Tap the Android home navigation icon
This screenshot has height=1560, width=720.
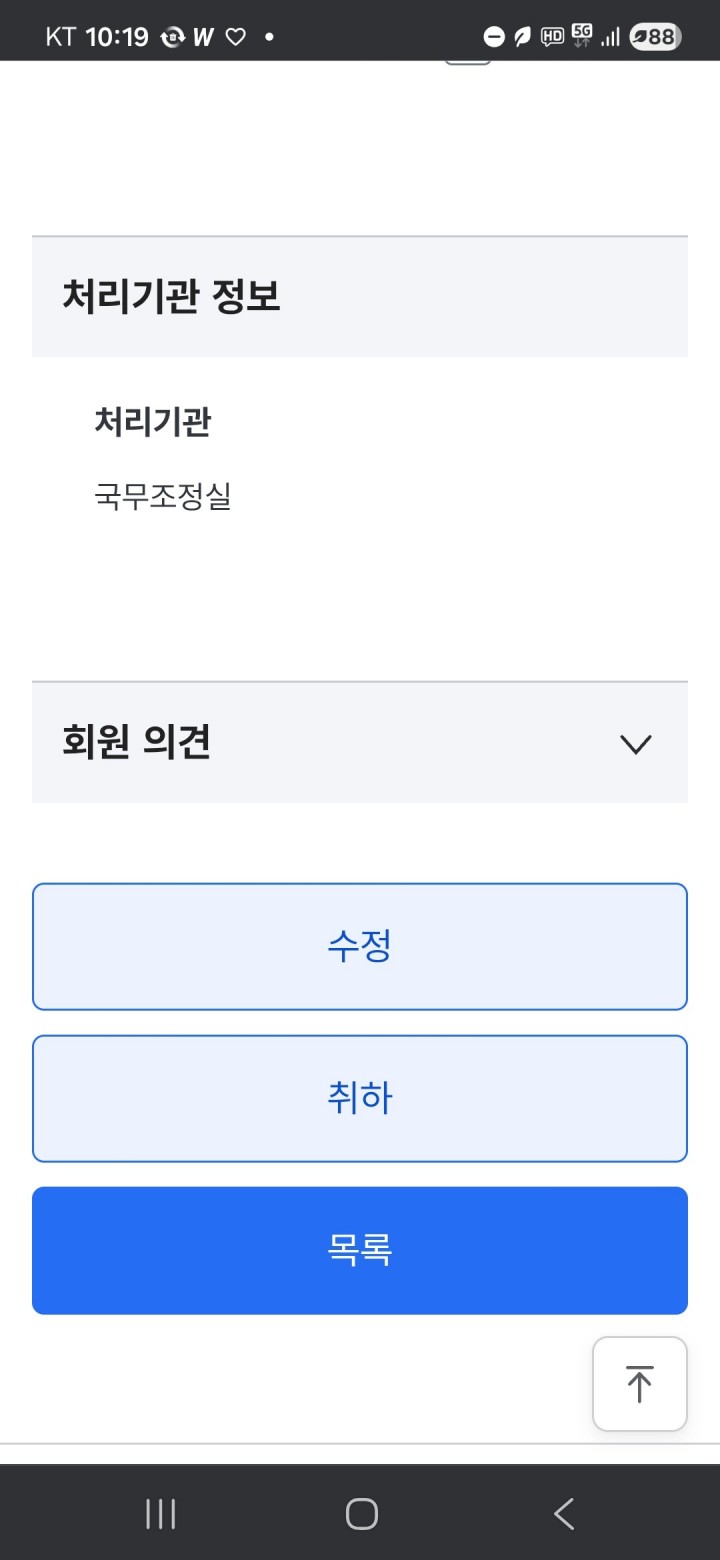pyautogui.click(x=361, y=1514)
